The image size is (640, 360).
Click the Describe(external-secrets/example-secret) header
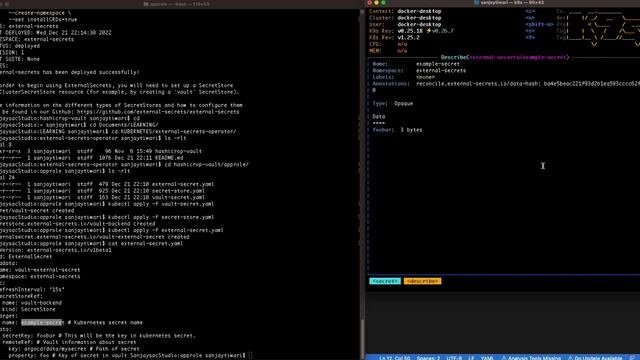coord(505,57)
